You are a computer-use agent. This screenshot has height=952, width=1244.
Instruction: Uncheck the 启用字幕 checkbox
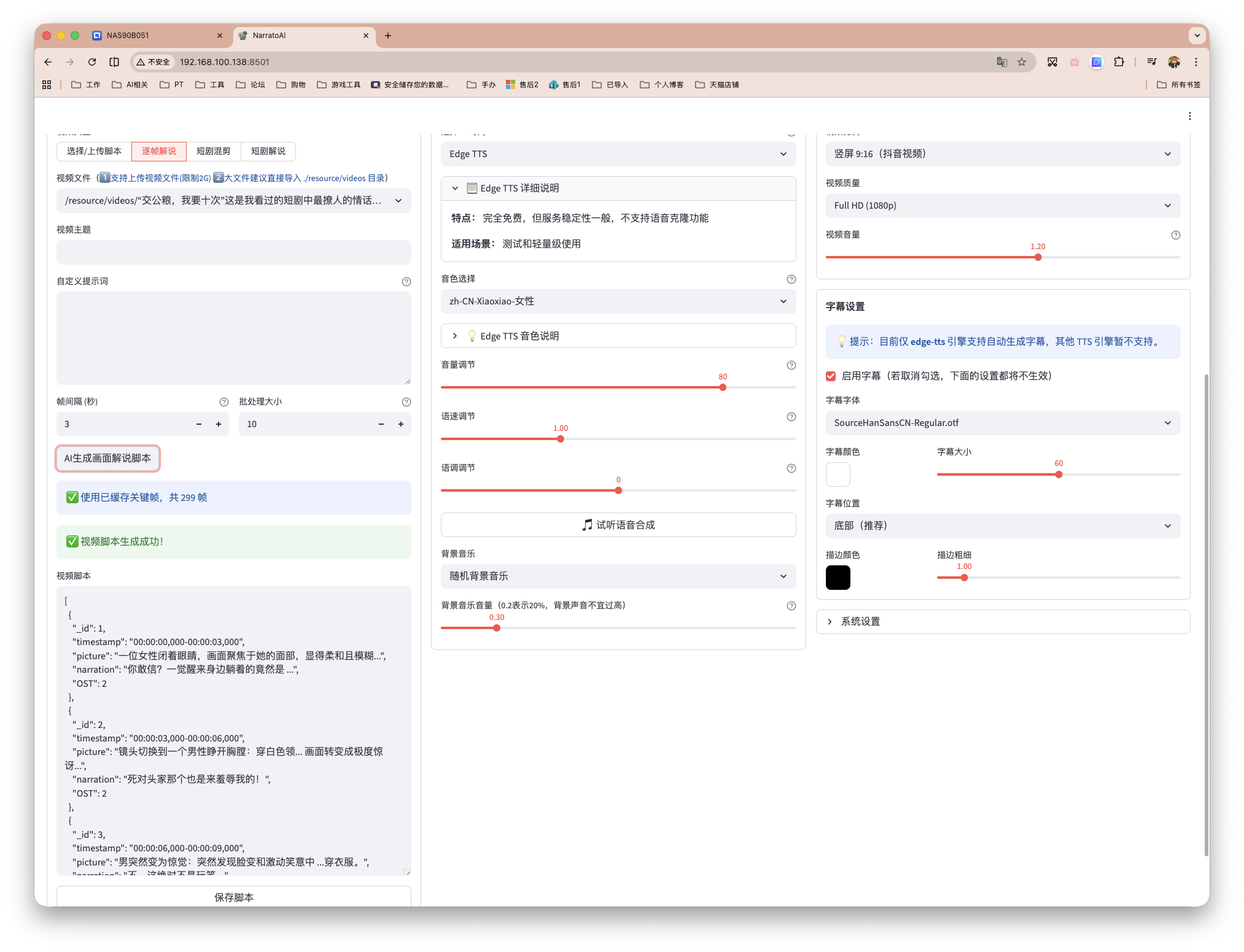coord(831,376)
